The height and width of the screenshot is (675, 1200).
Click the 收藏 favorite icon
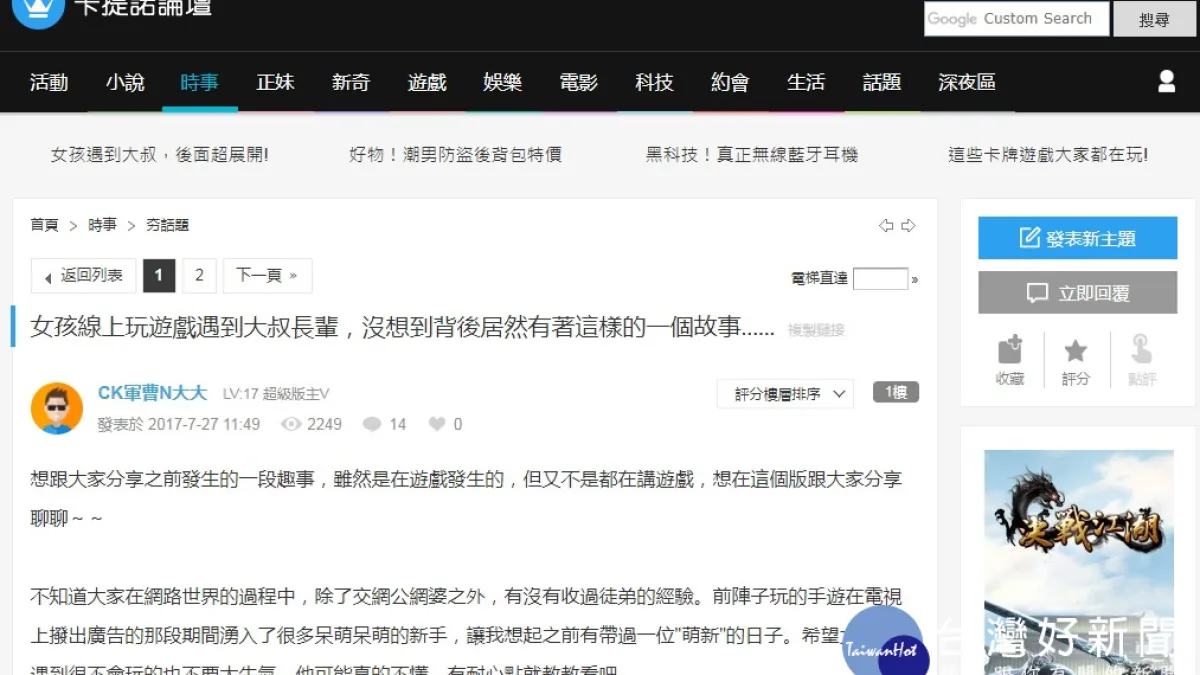point(1010,350)
